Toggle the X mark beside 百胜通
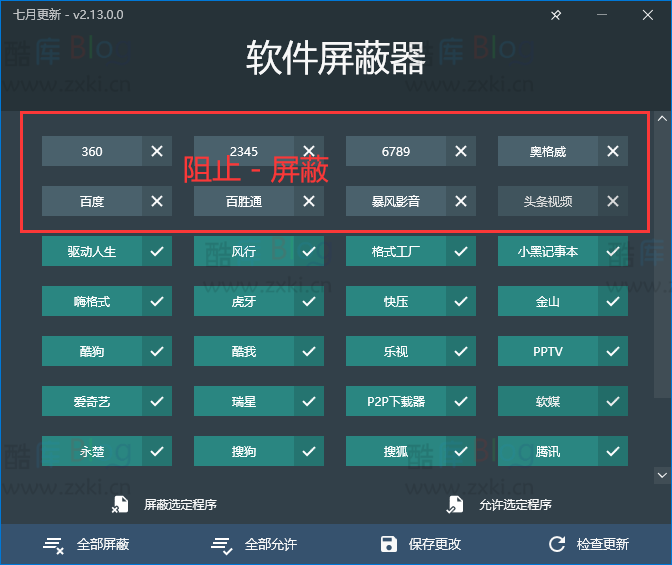This screenshot has width=672, height=565. [309, 201]
